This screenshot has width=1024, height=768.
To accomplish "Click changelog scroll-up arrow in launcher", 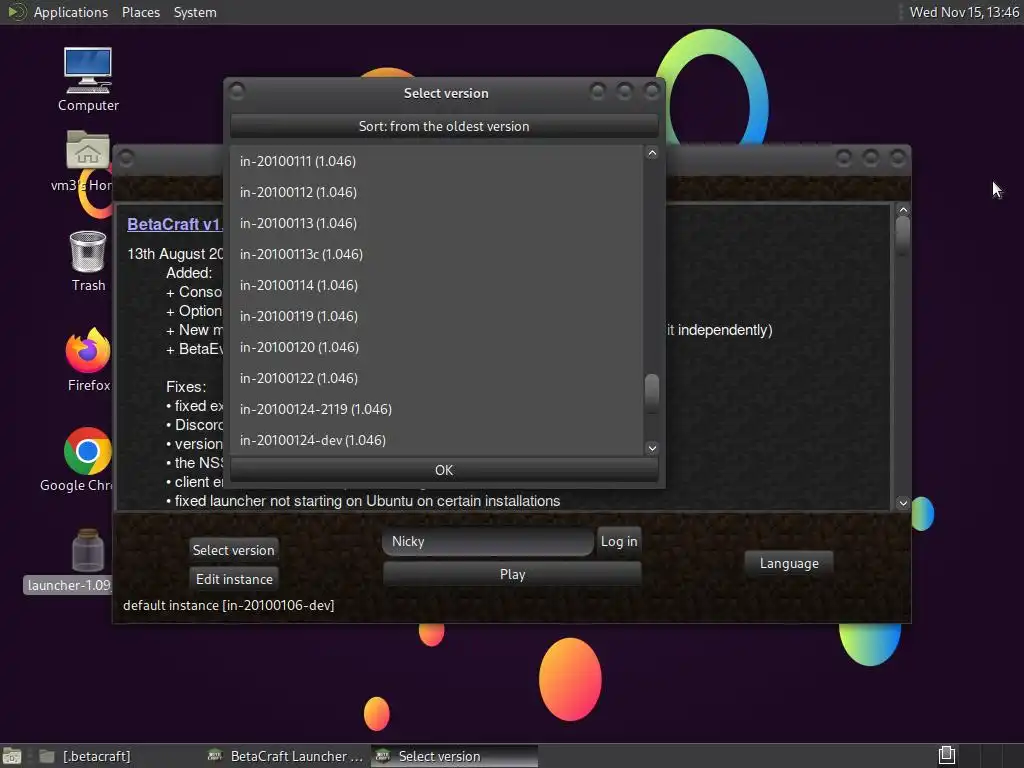I will (903, 210).
